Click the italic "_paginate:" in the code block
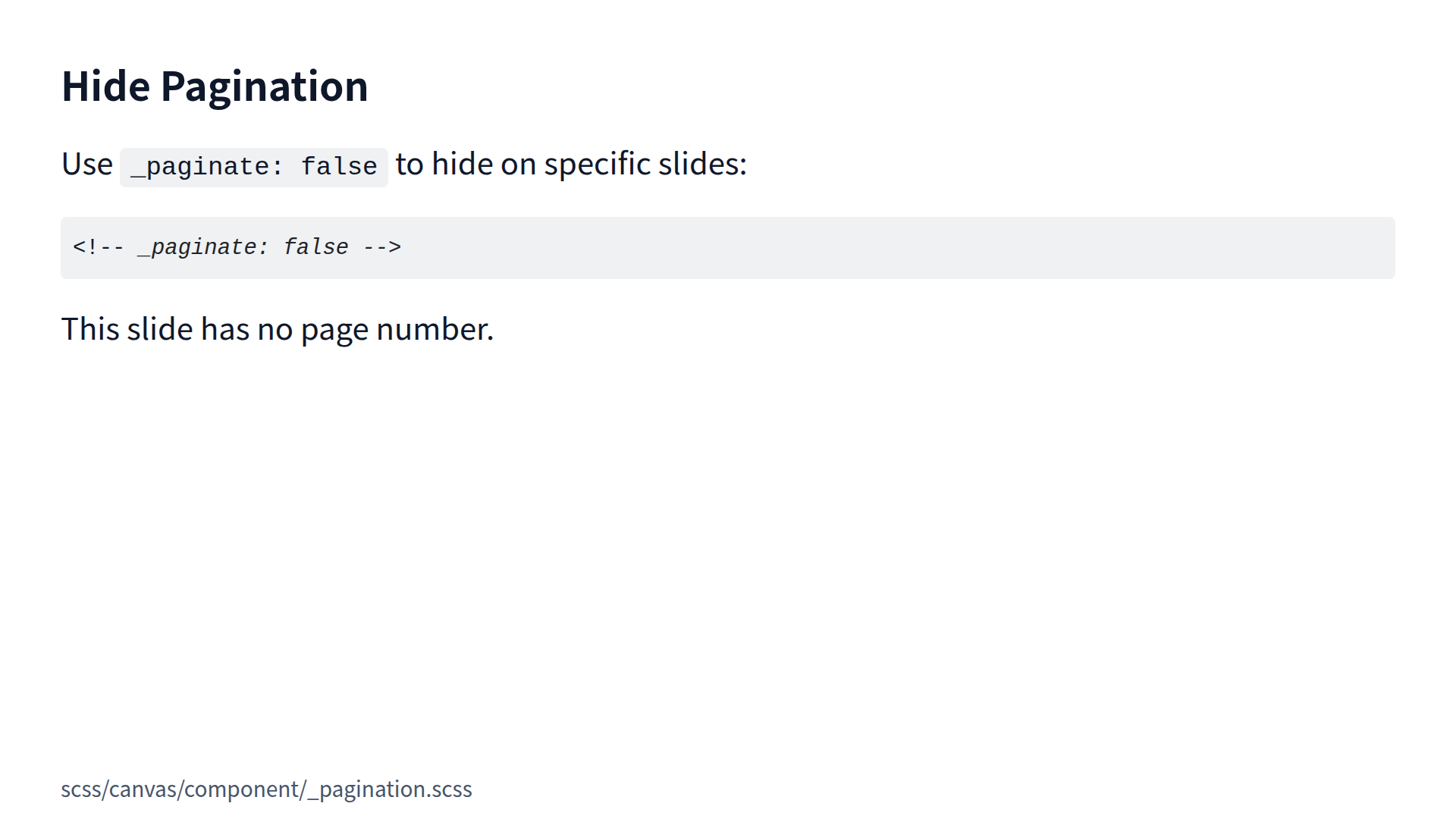Viewport: 1456px width, 819px height. [x=202, y=248]
